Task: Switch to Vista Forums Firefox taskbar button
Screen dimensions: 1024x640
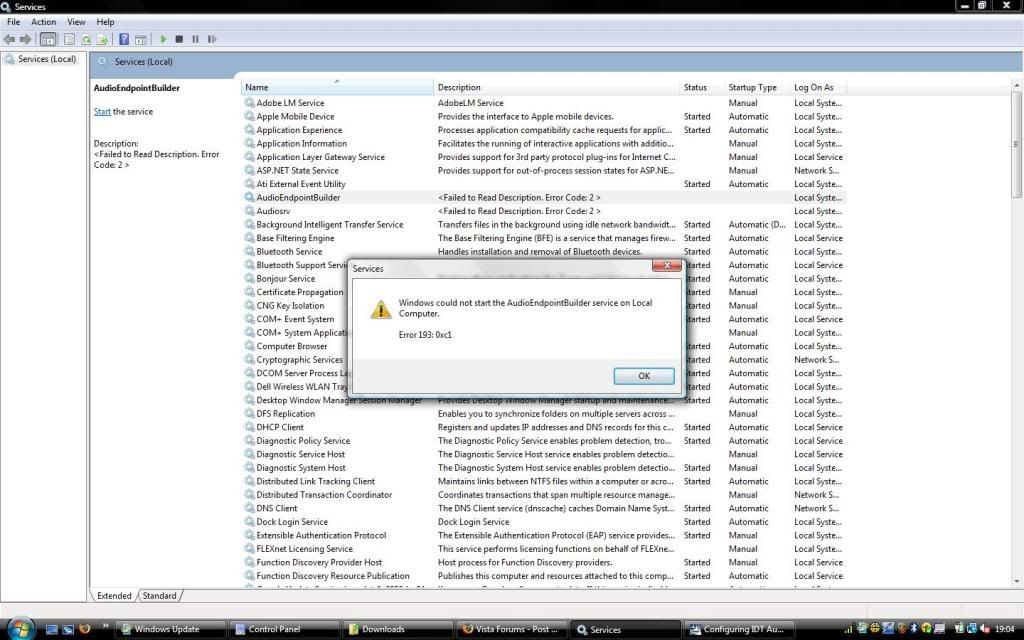Action: coord(513,630)
